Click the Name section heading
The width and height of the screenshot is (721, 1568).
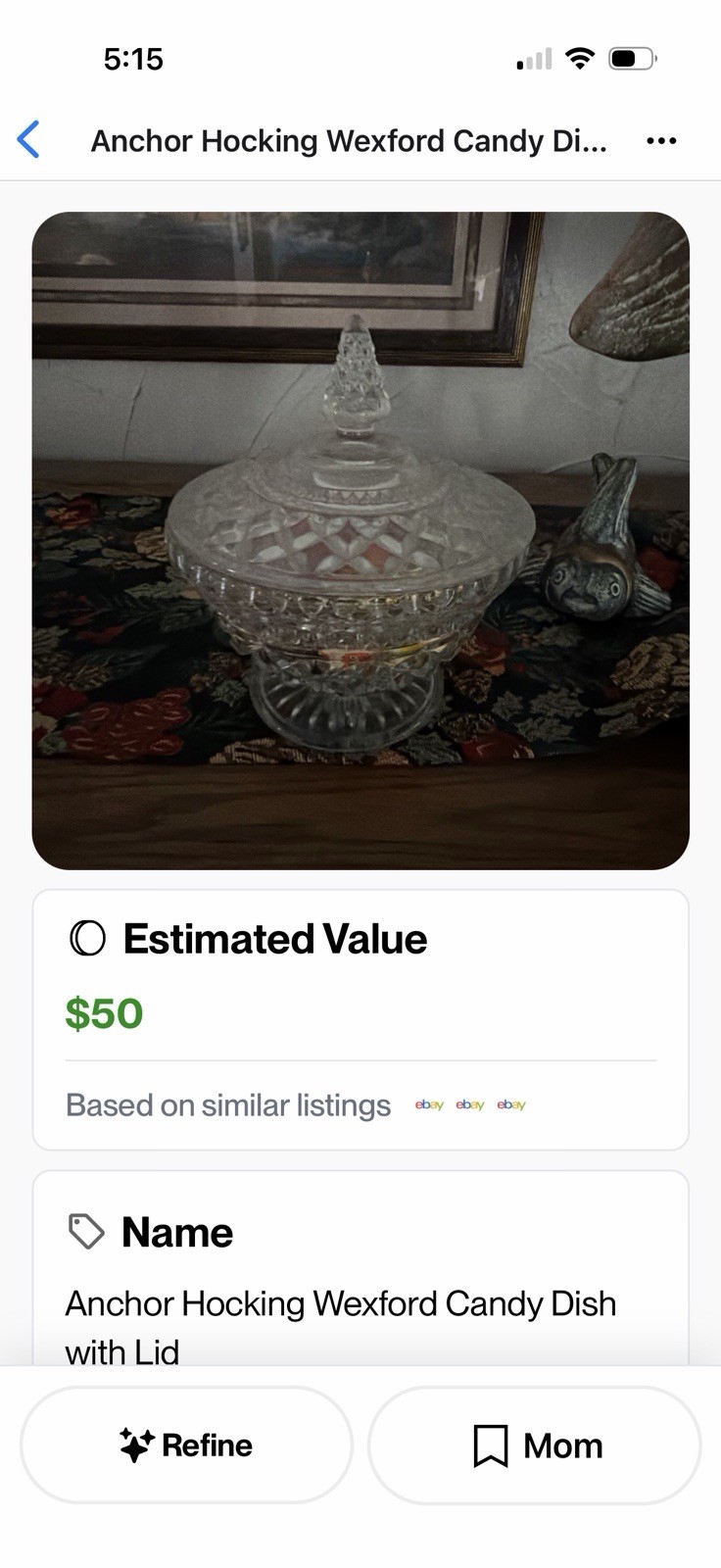177,1233
